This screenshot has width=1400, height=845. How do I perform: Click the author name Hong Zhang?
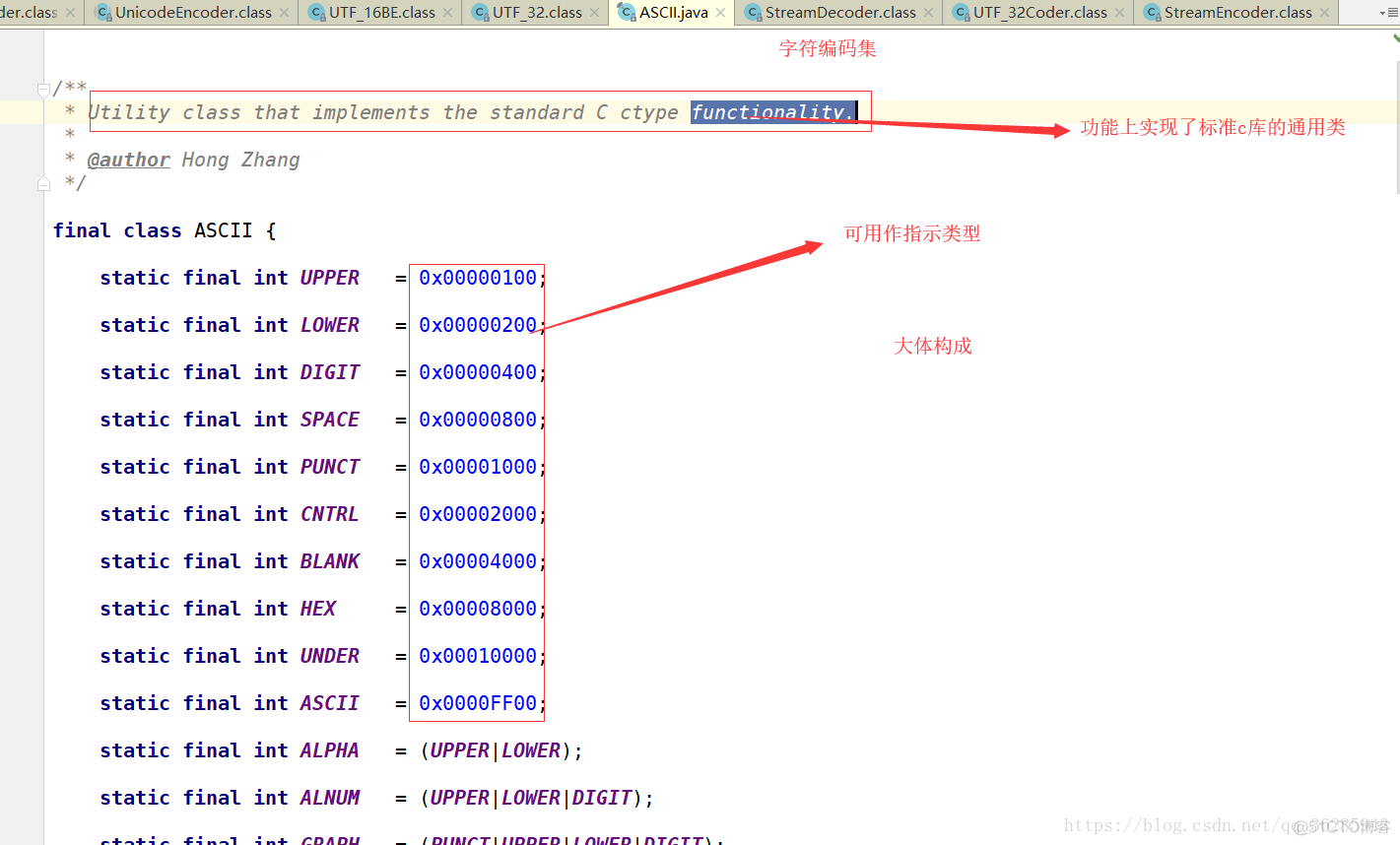tap(240, 160)
